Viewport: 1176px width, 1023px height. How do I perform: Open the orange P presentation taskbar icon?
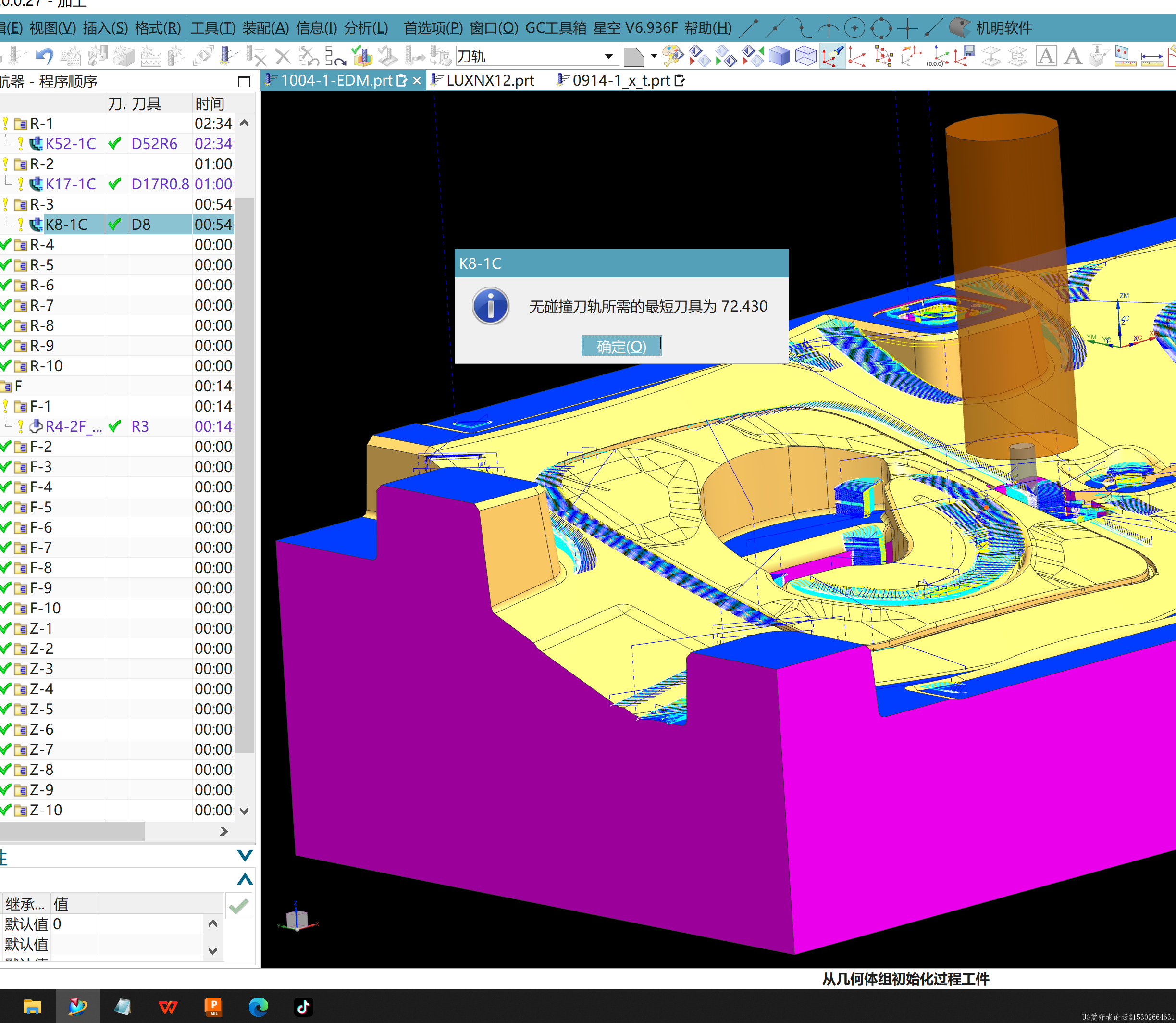213,1007
